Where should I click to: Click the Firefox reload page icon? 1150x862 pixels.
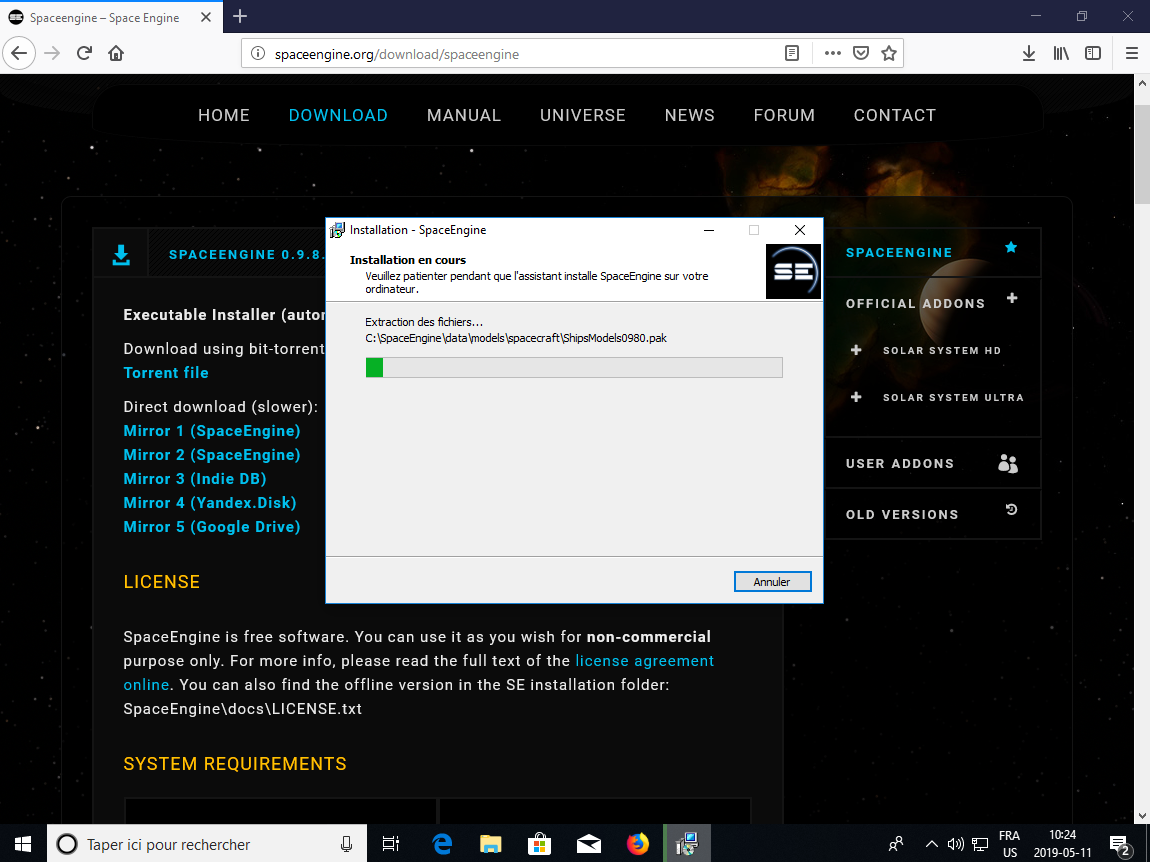tap(84, 54)
